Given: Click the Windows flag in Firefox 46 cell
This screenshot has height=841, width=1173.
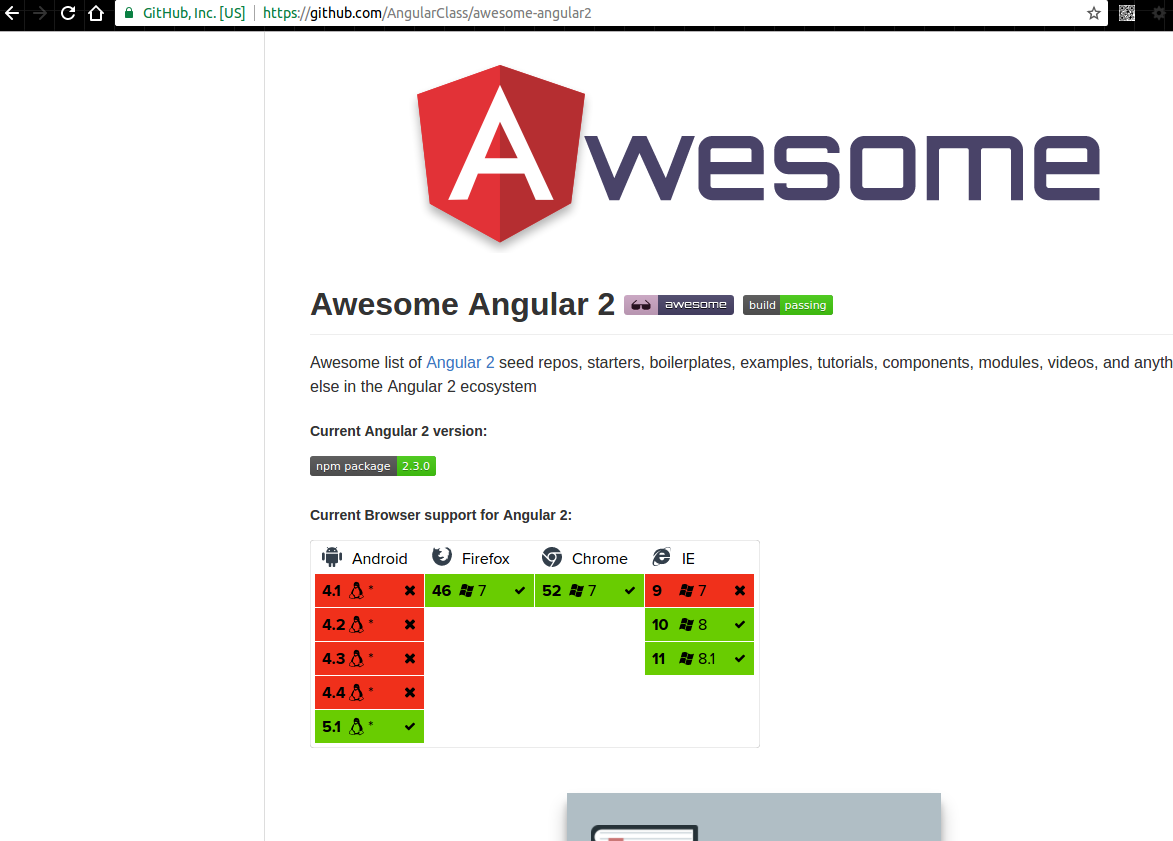Looking at the screenshot, I should click(x=467, y=590).
